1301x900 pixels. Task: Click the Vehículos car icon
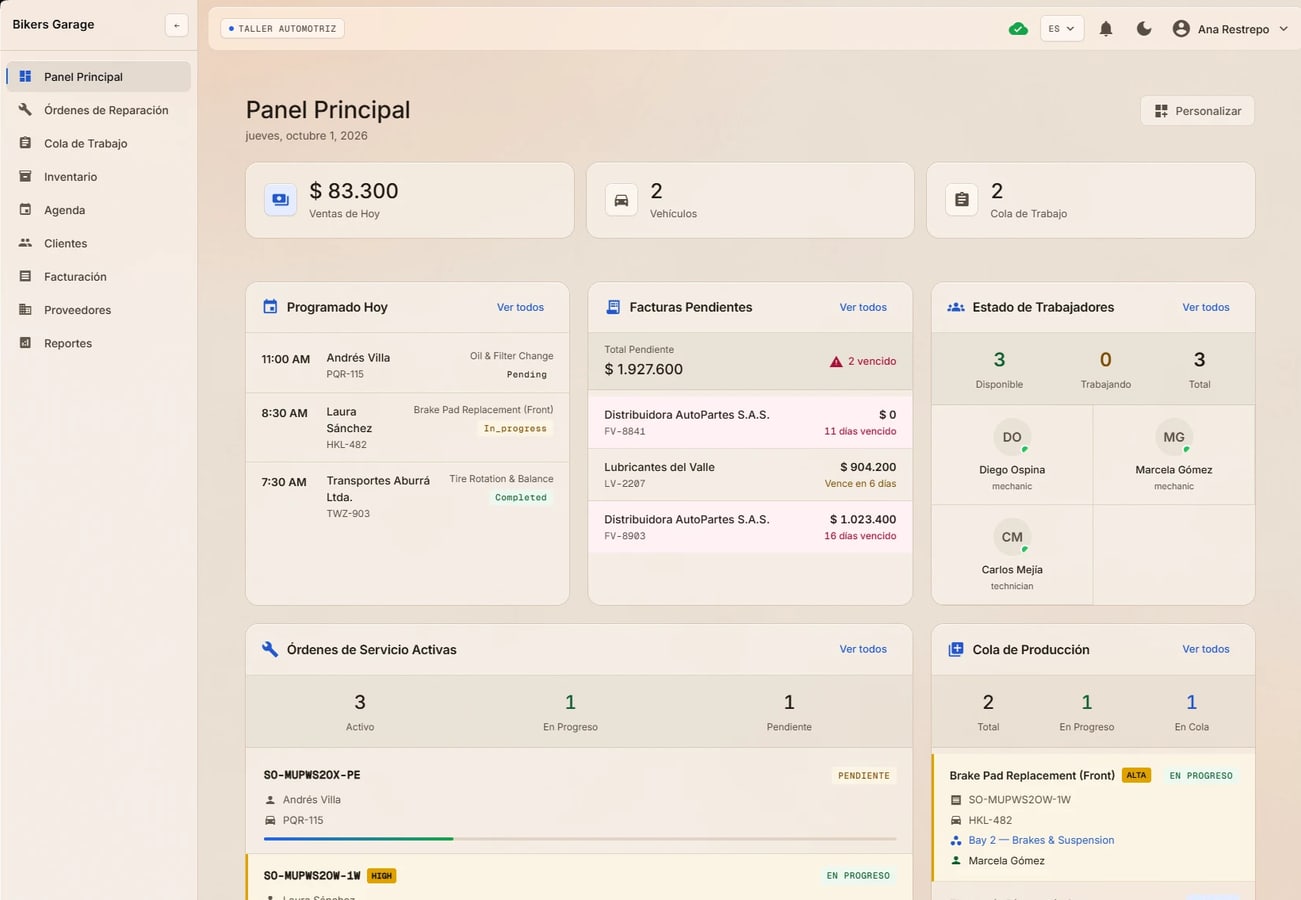coord(621,200)
